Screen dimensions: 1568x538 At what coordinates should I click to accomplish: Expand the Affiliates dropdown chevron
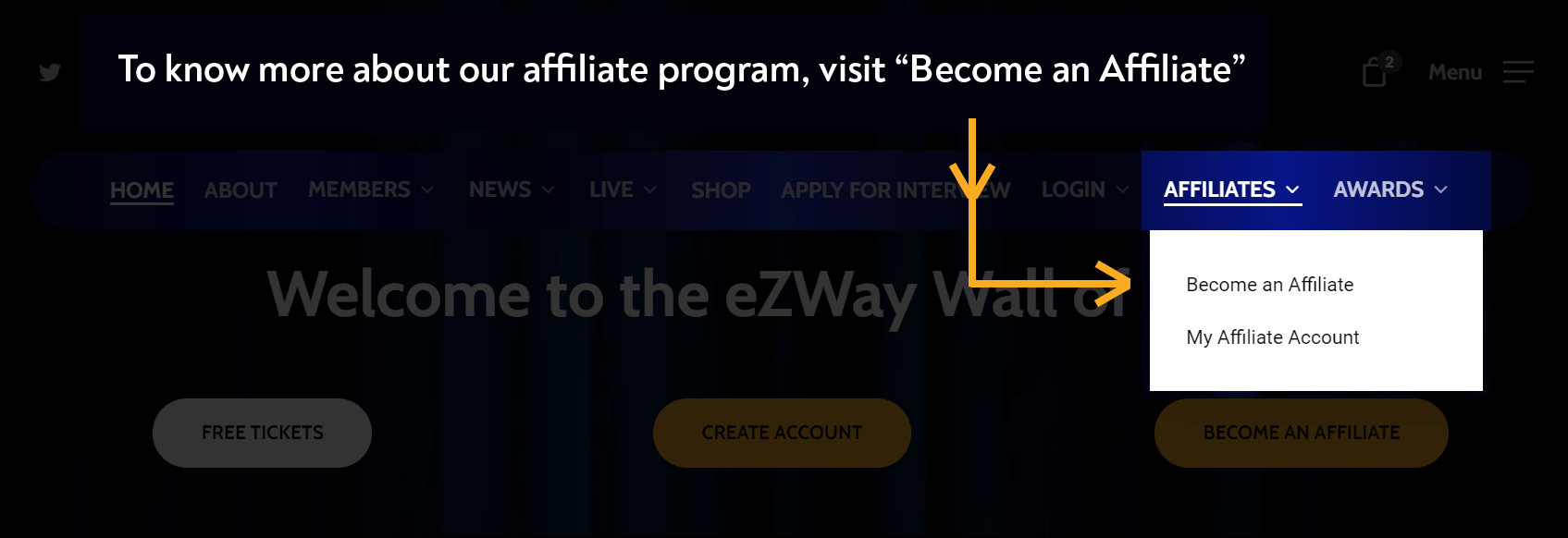1293,190
